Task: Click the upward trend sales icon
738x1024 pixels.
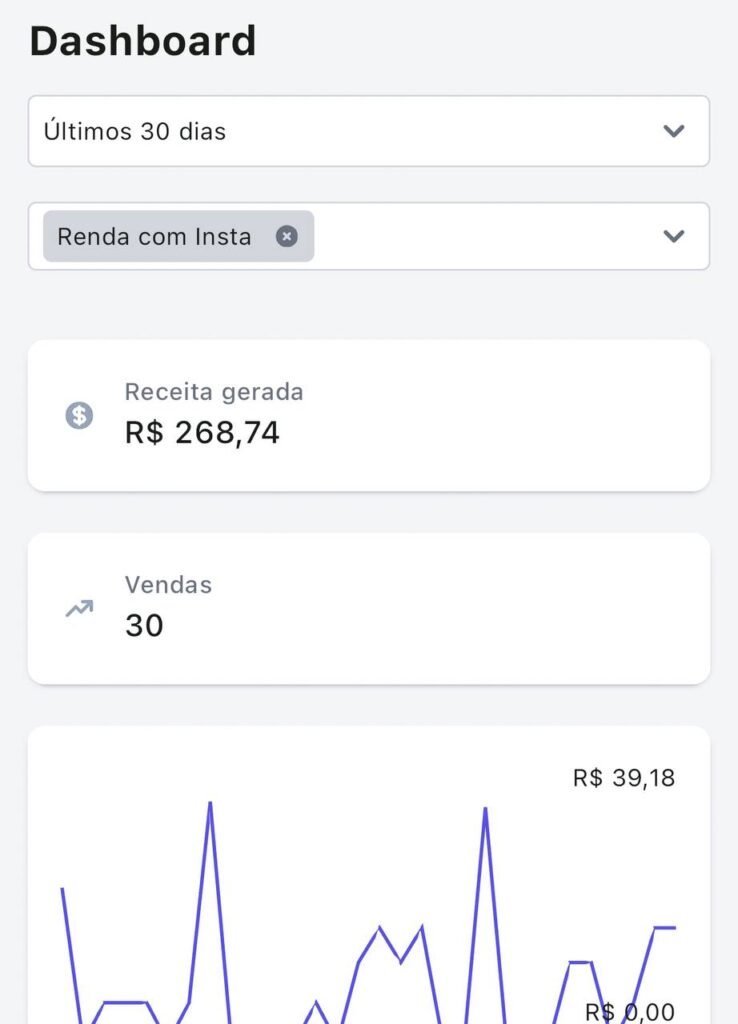Action: (79, 608)
